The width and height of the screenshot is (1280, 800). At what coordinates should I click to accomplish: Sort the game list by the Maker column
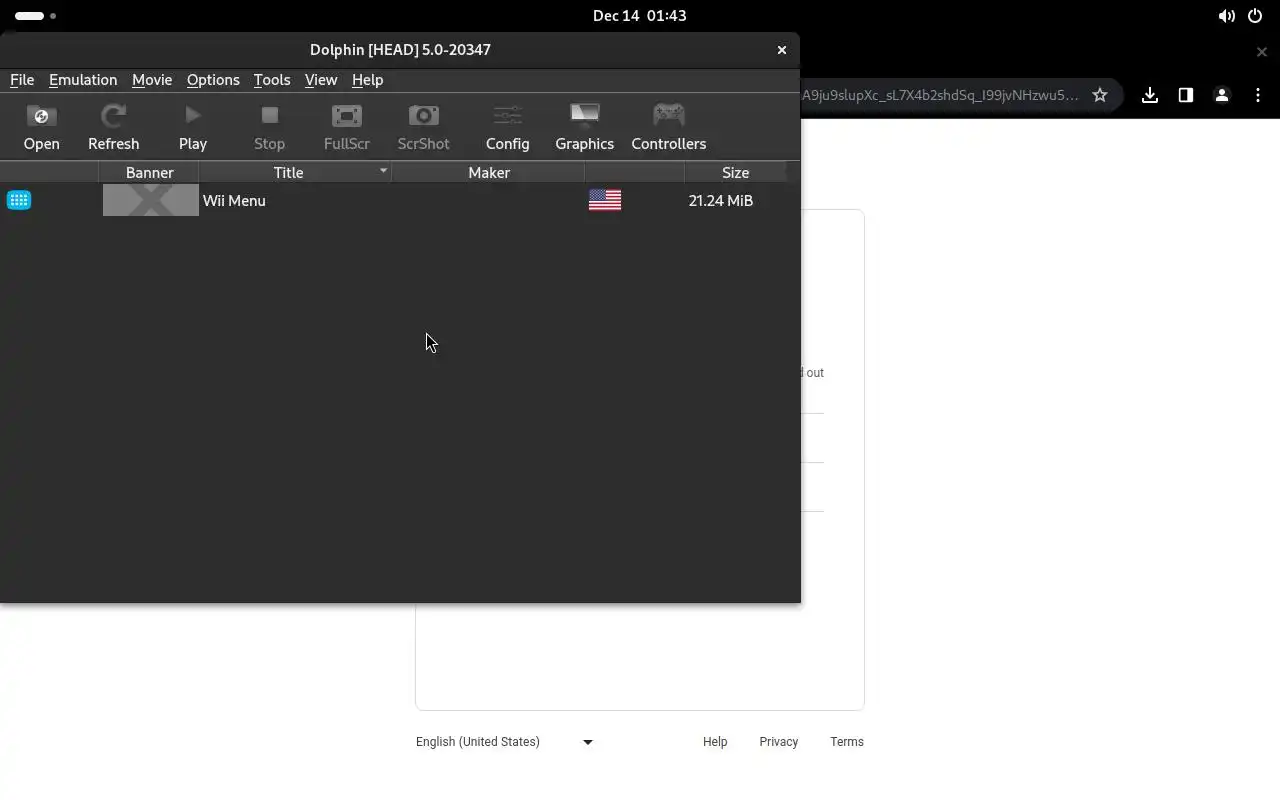pos(489,172)
